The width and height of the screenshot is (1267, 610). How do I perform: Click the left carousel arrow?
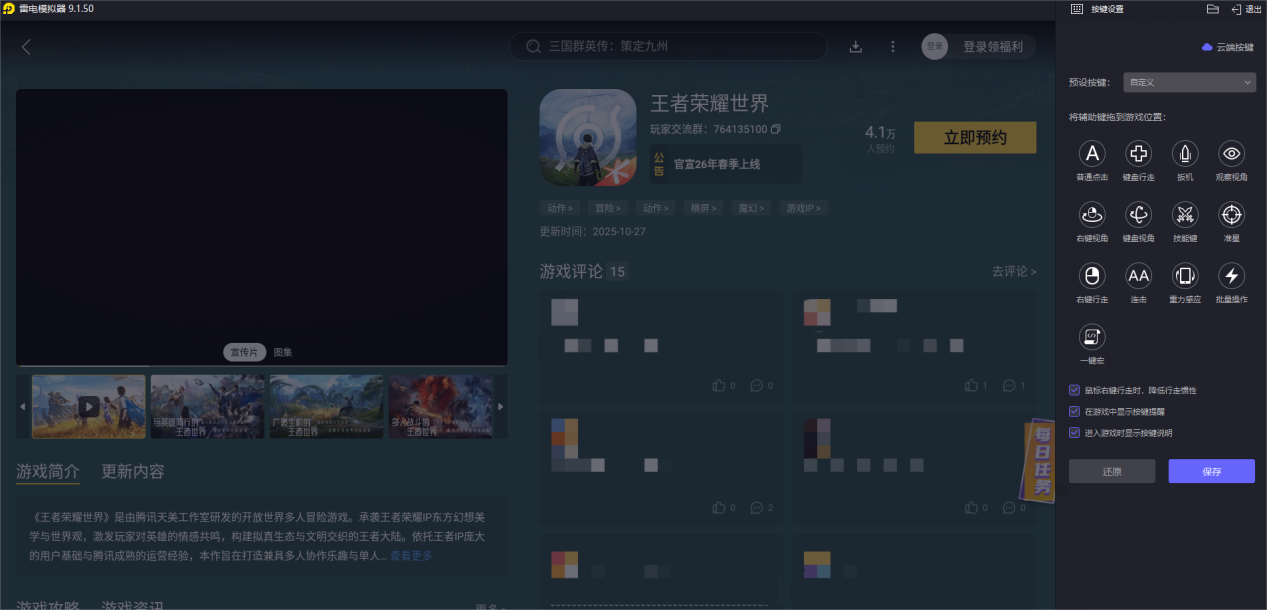(22, 406)
